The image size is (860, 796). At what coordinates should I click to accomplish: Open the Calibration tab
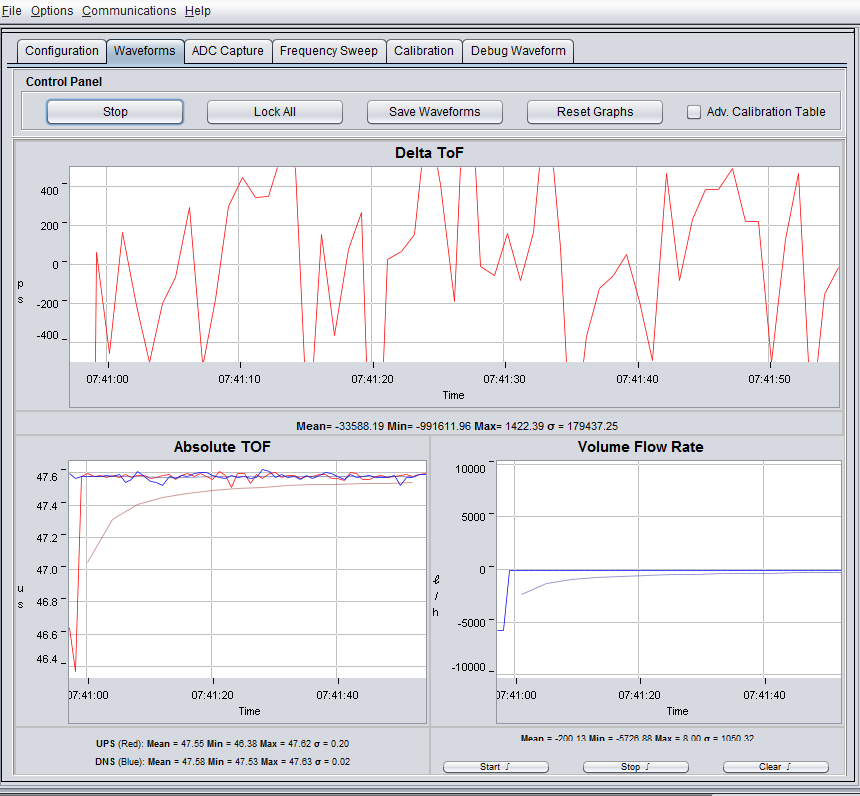coord(424,51)
